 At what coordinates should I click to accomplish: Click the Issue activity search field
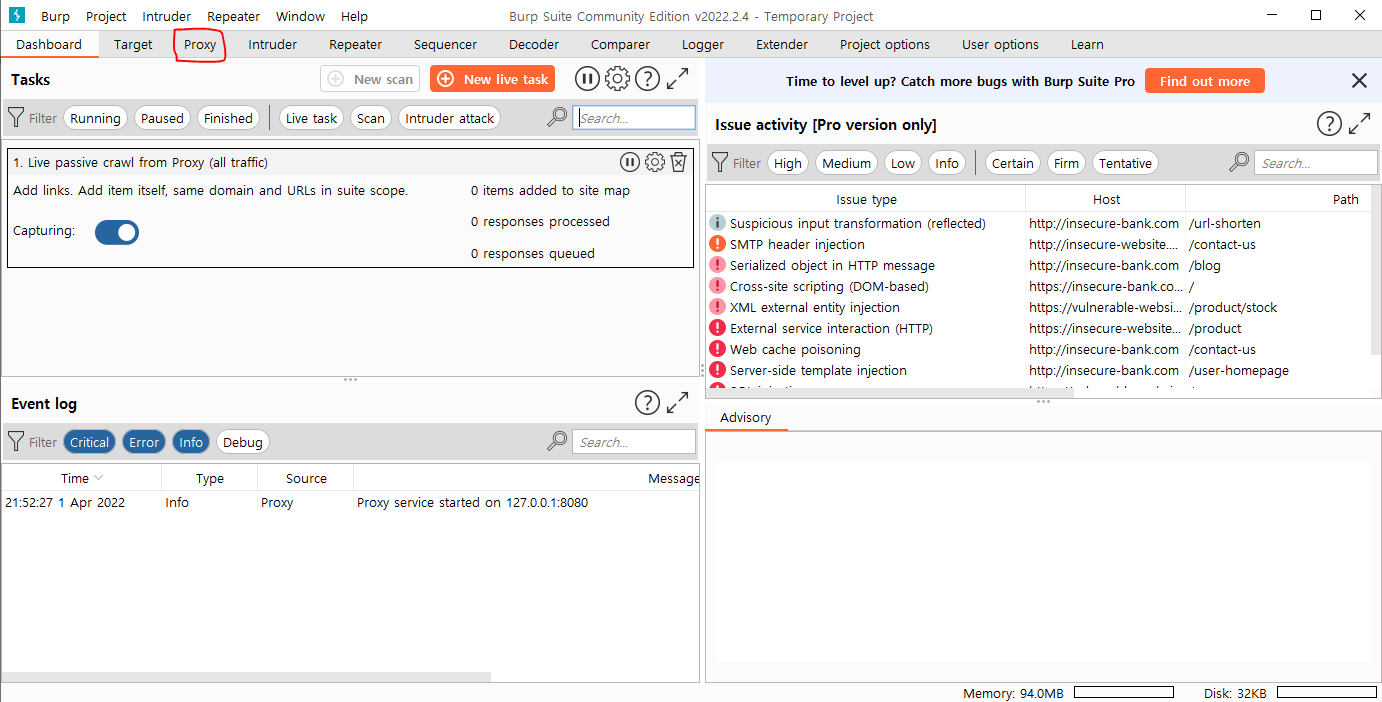pyautogui.click(x=1317, y=163)
